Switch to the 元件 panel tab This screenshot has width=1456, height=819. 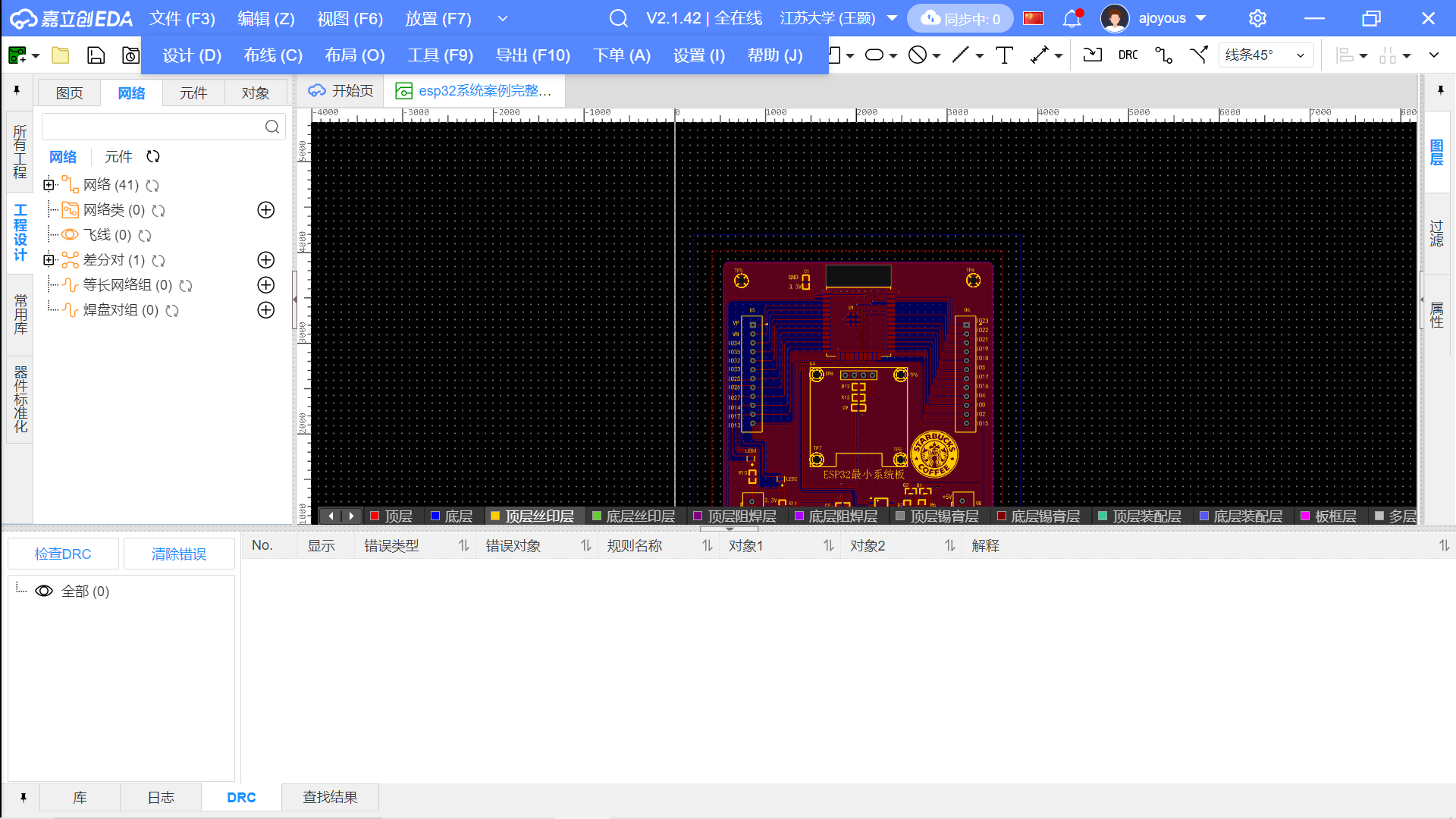tap(193, 93)
